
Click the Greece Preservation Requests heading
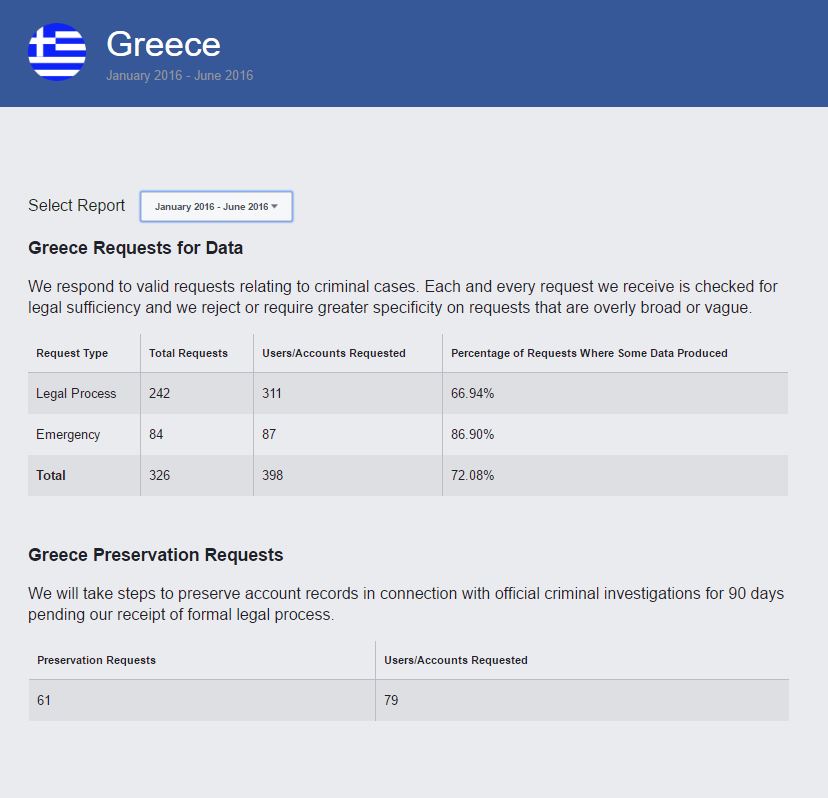(x=155, y=555)
